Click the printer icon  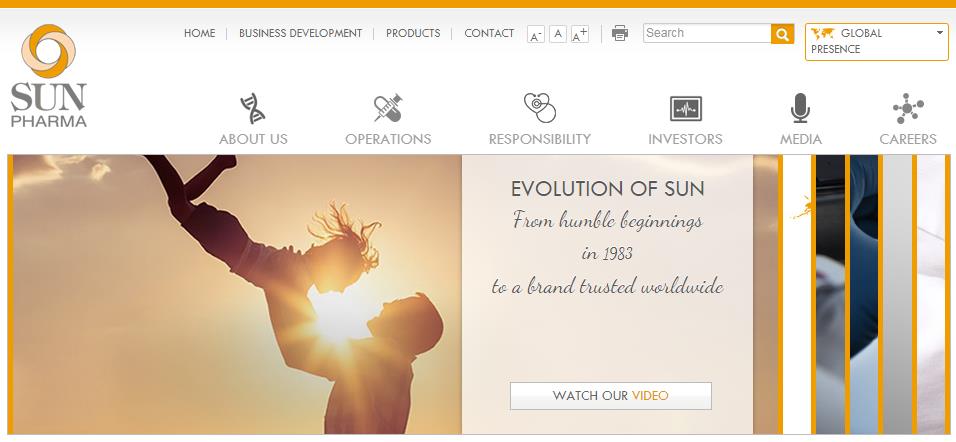pyautogui.click(x=619, y=33)
